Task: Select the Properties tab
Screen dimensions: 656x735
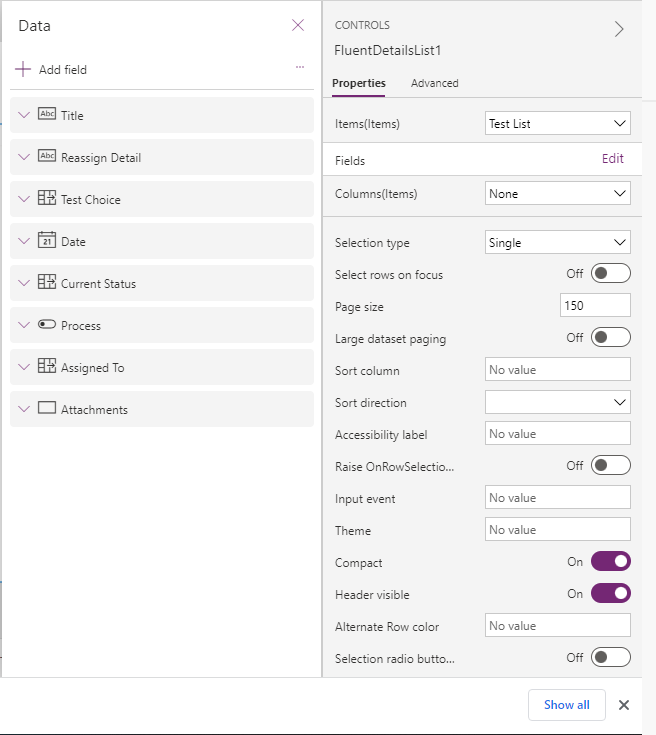Action: click(358, 84)
